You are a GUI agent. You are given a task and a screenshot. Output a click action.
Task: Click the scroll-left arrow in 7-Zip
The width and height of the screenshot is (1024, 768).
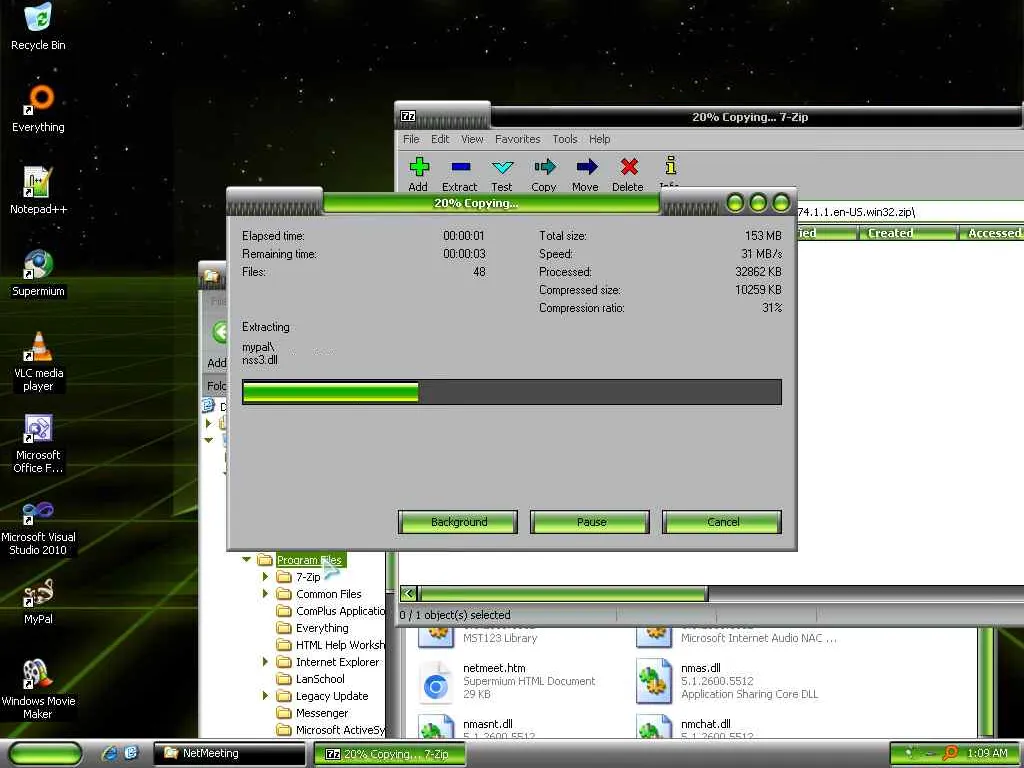(409, 594)
